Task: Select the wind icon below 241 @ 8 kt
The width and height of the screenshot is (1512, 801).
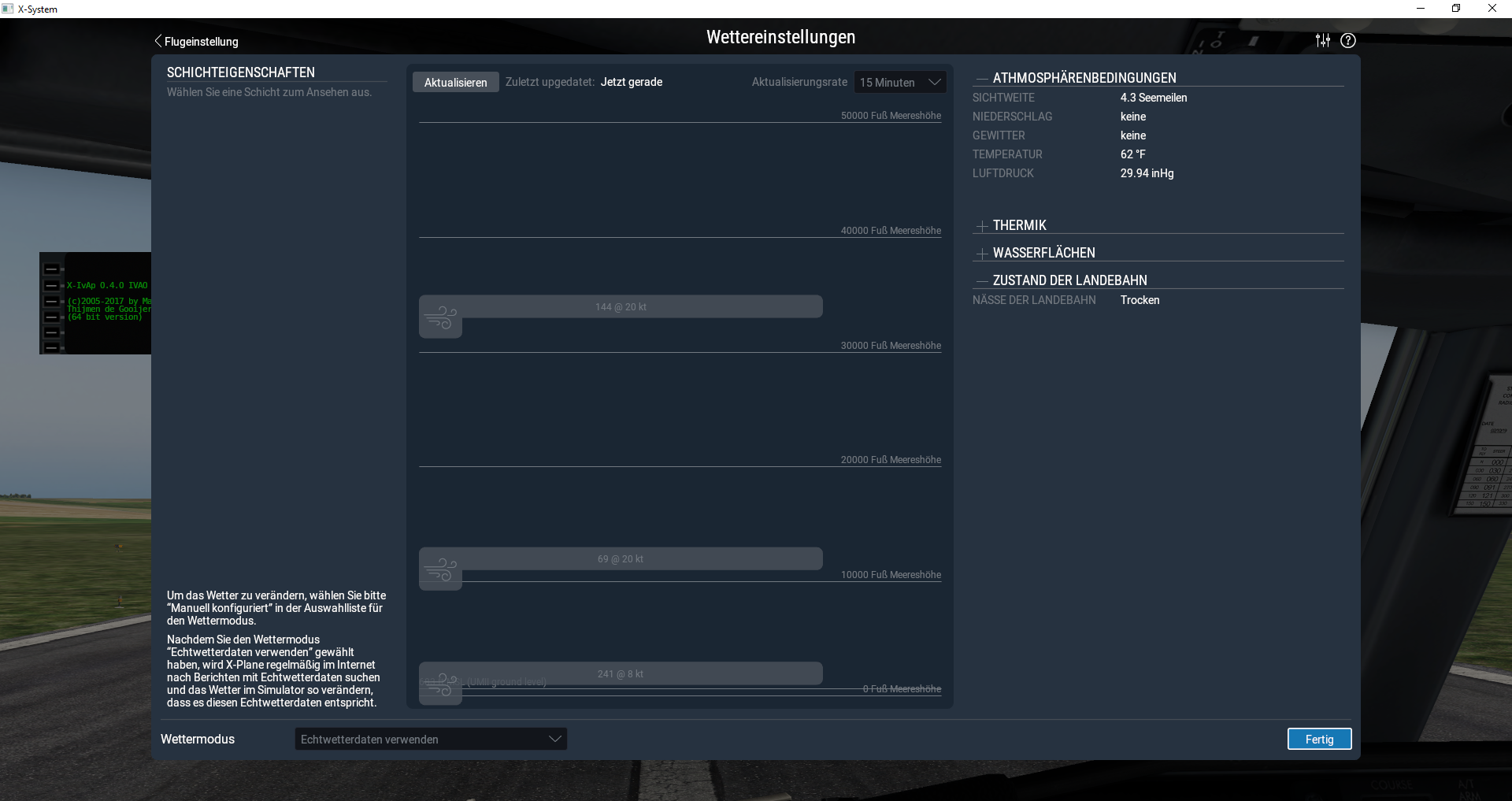Action: [440, 685]
